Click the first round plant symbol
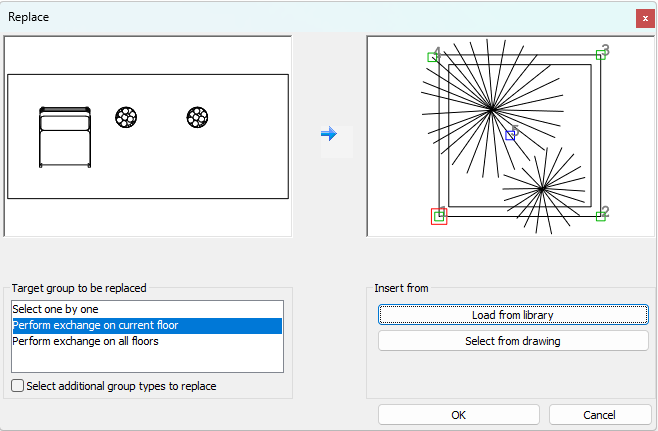The image size is (658, 431). [126, 118]
